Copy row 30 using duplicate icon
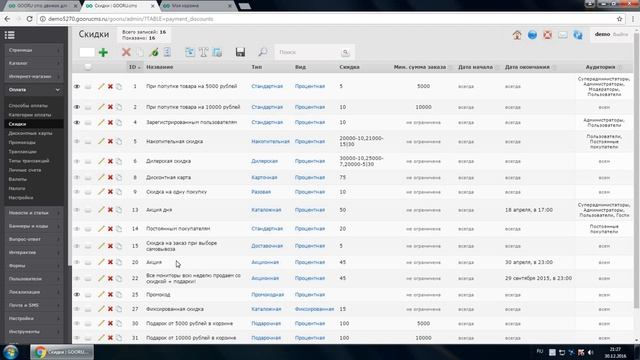The height and width of the screenshot is (360, 640). [119, 324]
